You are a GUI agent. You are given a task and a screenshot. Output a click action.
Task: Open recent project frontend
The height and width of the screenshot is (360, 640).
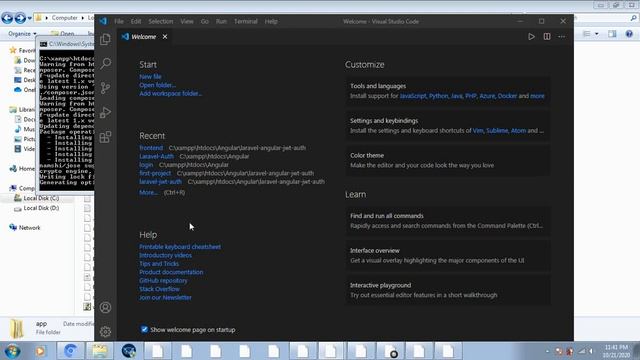click(151, 148)
